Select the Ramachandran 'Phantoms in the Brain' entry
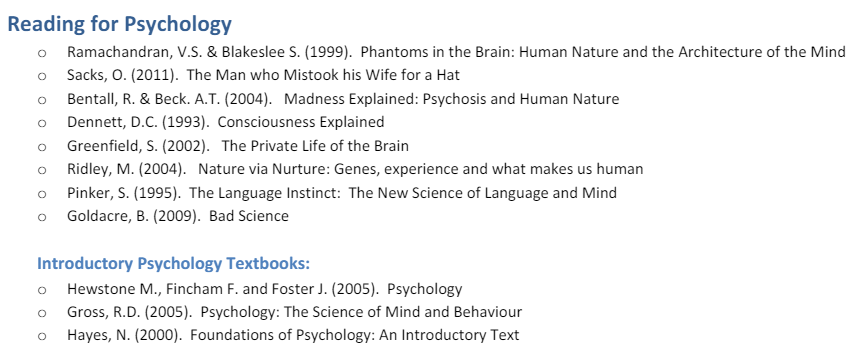The width and height of the screenshot is (852, 361). 456,52
